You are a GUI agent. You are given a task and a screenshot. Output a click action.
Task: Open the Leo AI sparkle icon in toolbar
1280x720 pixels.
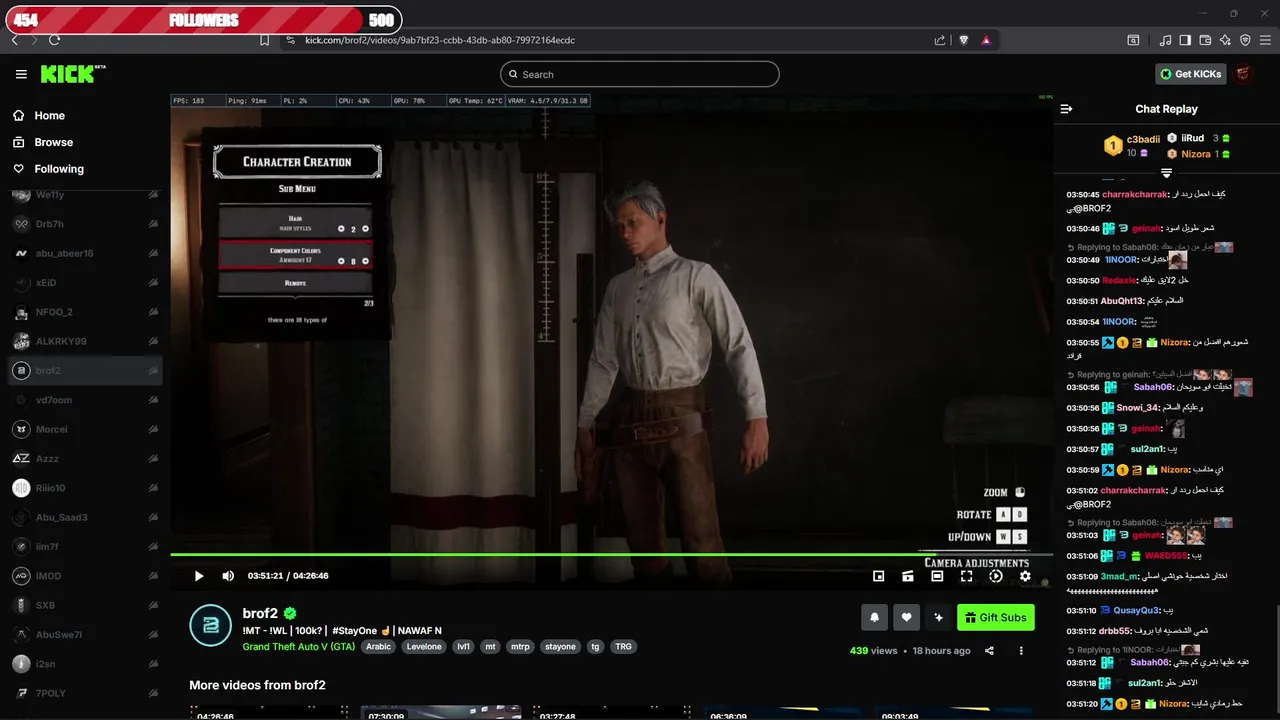tap(1225, 40)
